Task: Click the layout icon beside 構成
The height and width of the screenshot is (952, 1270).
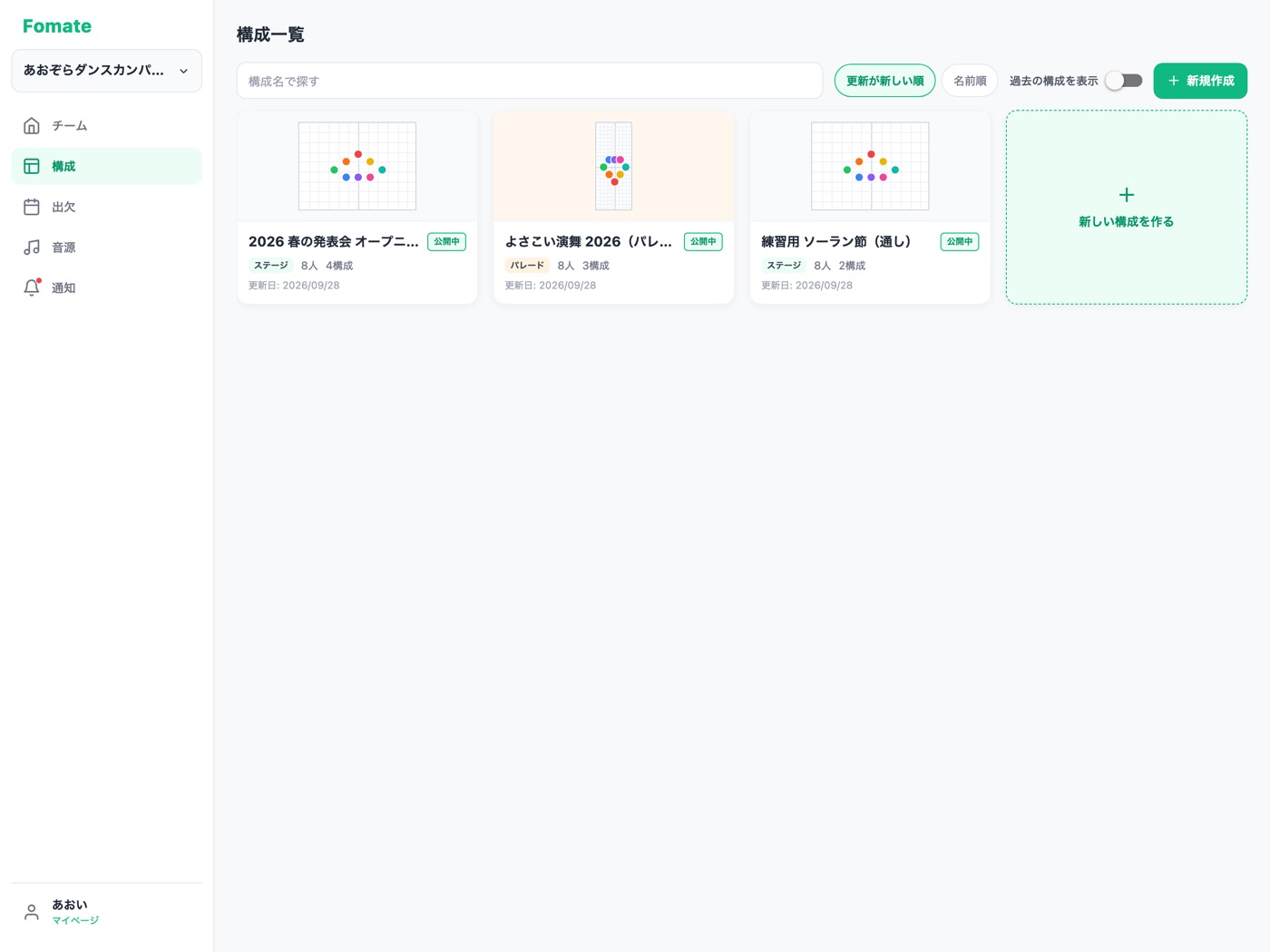Action: pyautogui.click(x=32, y=166)
